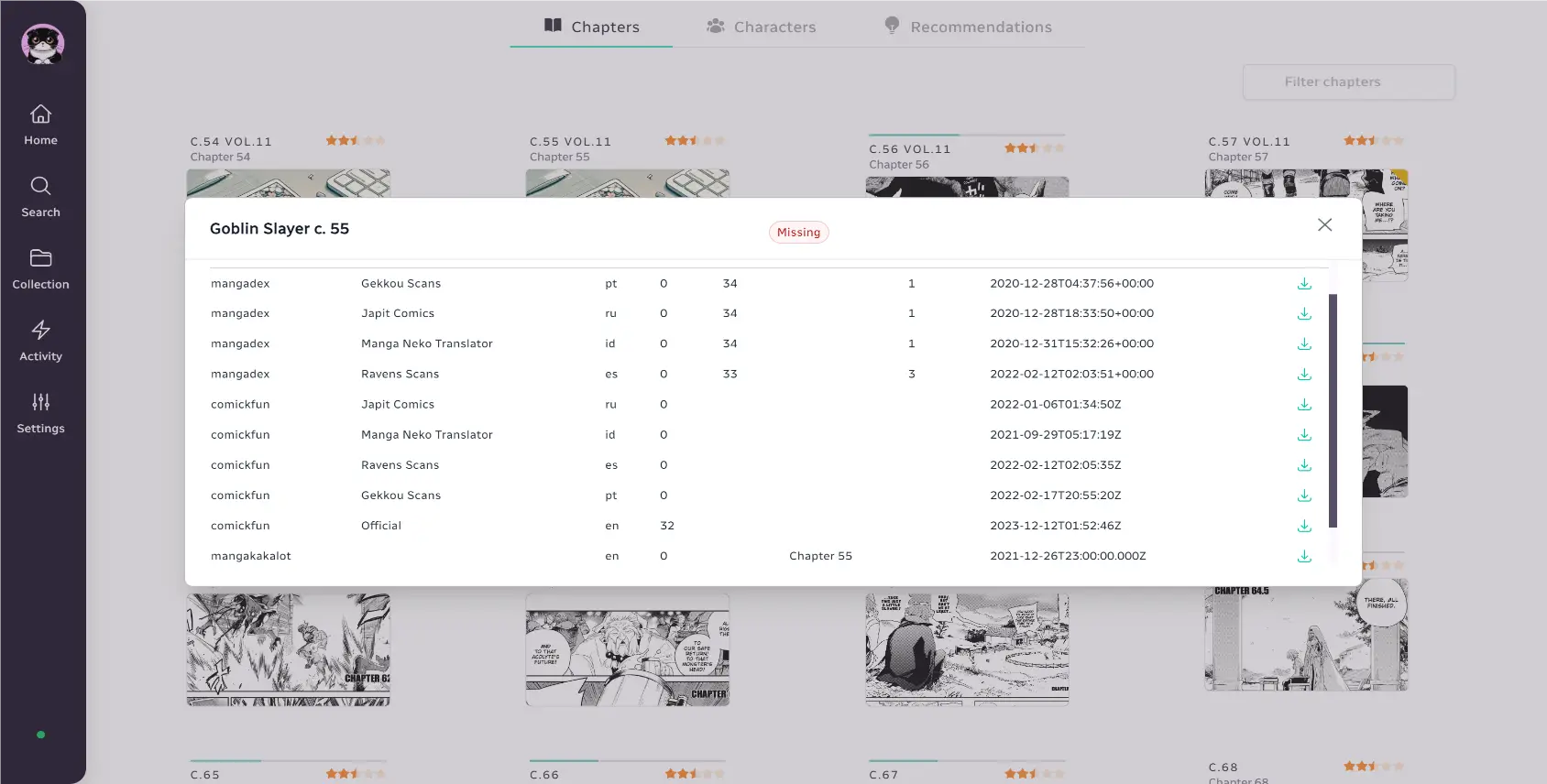Image resolution: width=1547 pixels, height=784 pixels.
Task: Download mangadex Ravens Scans es release
Action: tap(1304, 375)
